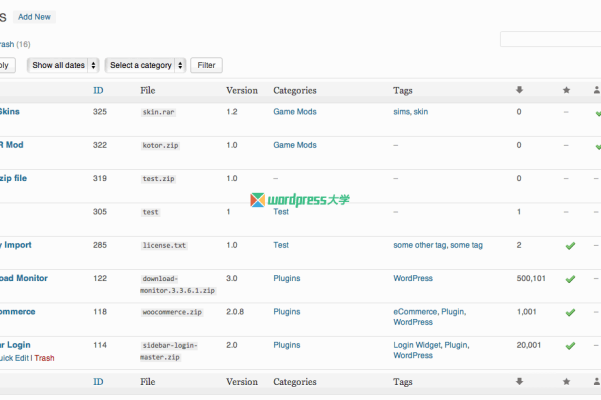Switch to the Trash (16) view
The height and width of the screenshot is (400, 601).
(6, 44)
